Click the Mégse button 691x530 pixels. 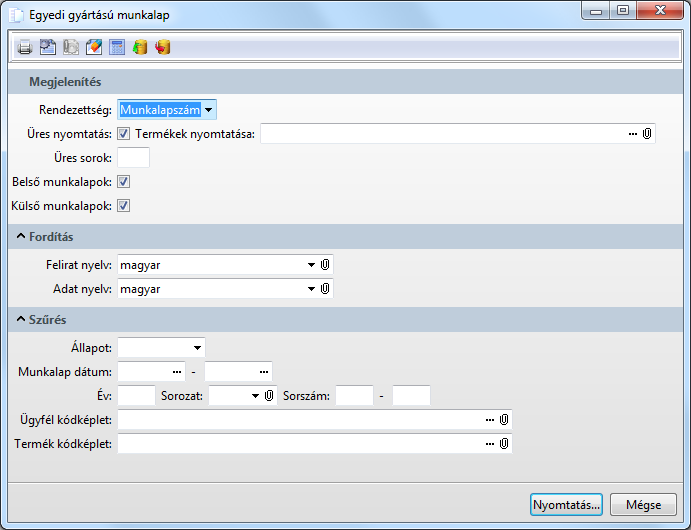643,504
